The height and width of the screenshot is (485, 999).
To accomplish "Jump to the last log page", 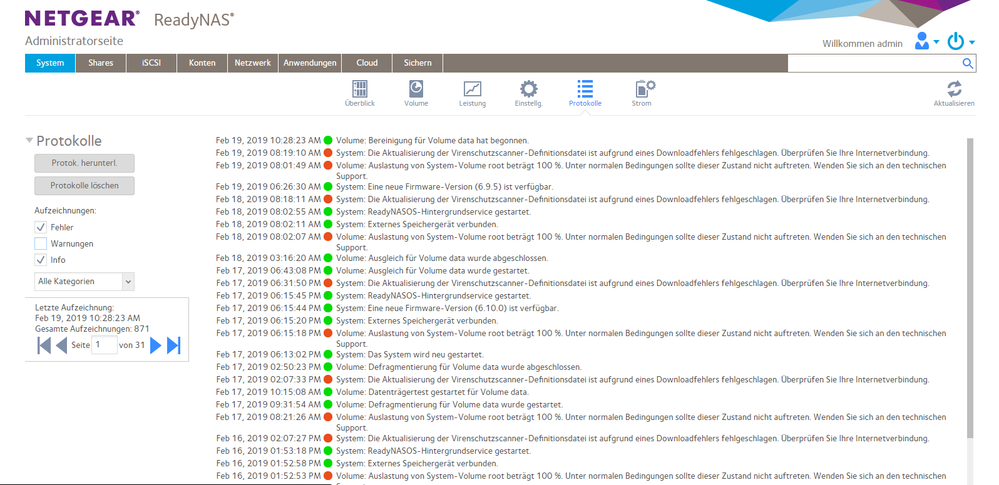I will click(x=173, y=345).
